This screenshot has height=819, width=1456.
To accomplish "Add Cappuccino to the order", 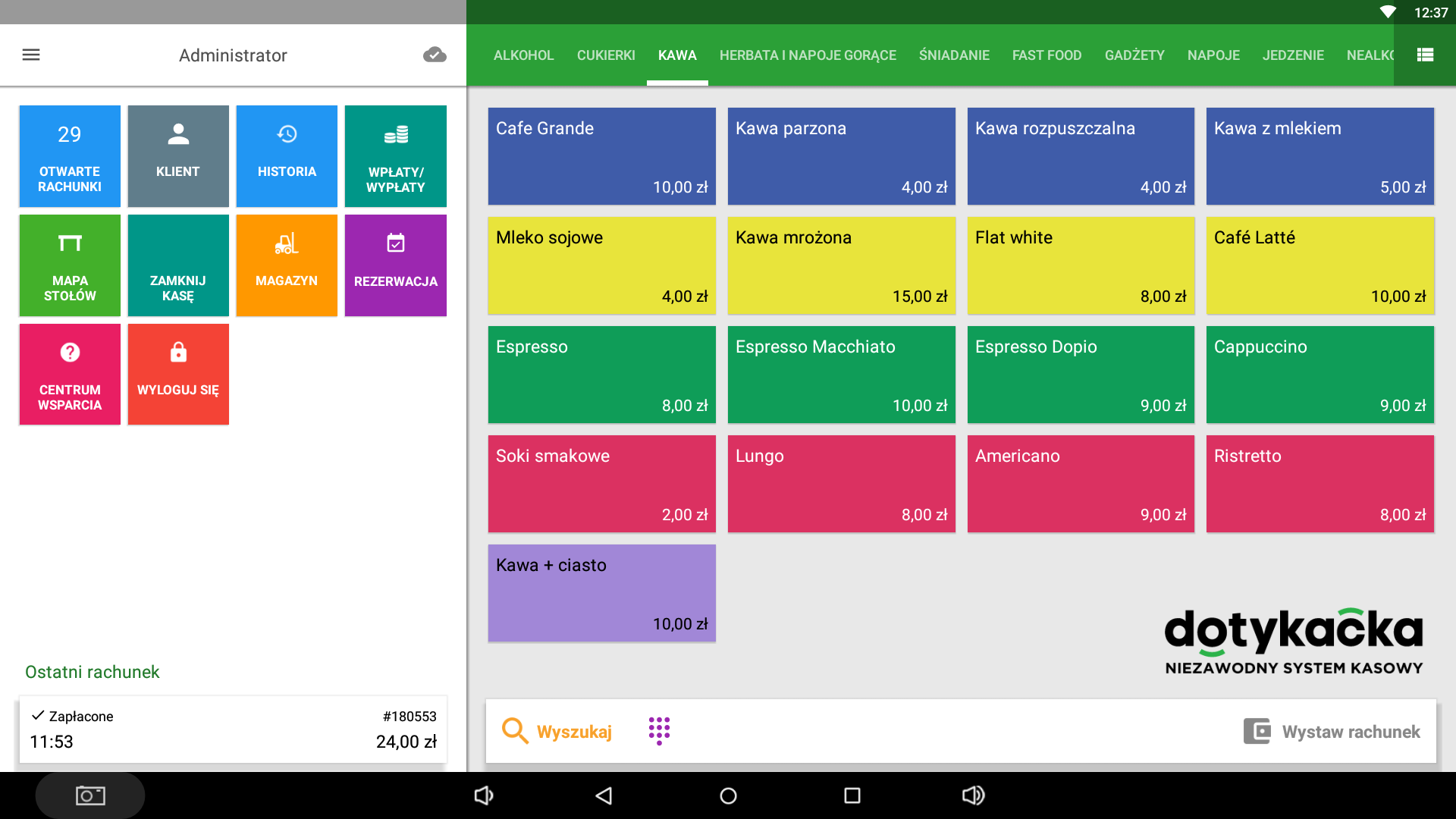I will (x=1319, y=375).
